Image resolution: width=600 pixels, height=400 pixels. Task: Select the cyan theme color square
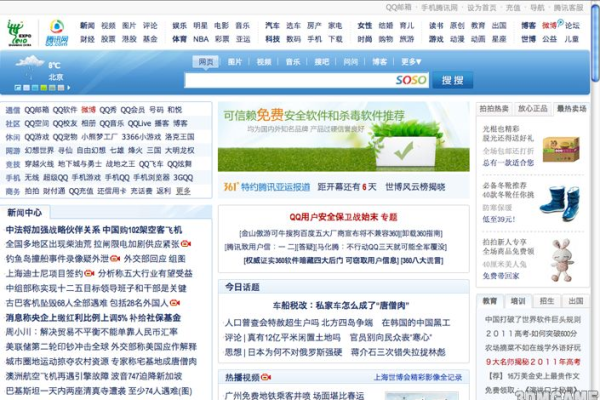click(x=35, y=88)
